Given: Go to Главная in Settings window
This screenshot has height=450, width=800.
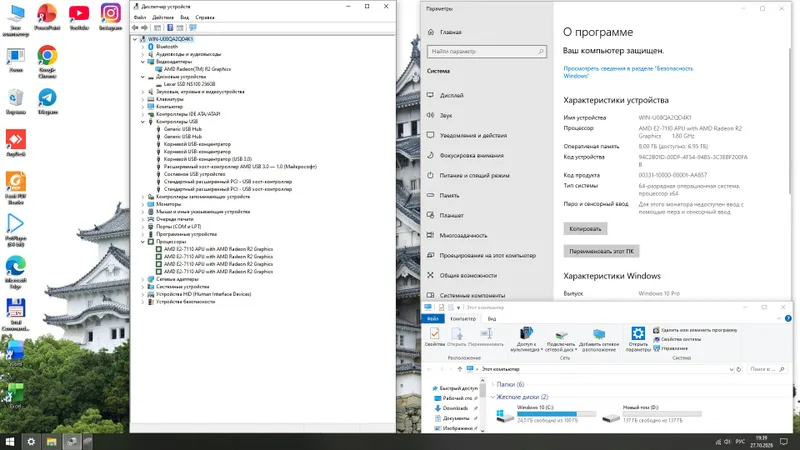Looking at the screenshot, I should (451, 32).
